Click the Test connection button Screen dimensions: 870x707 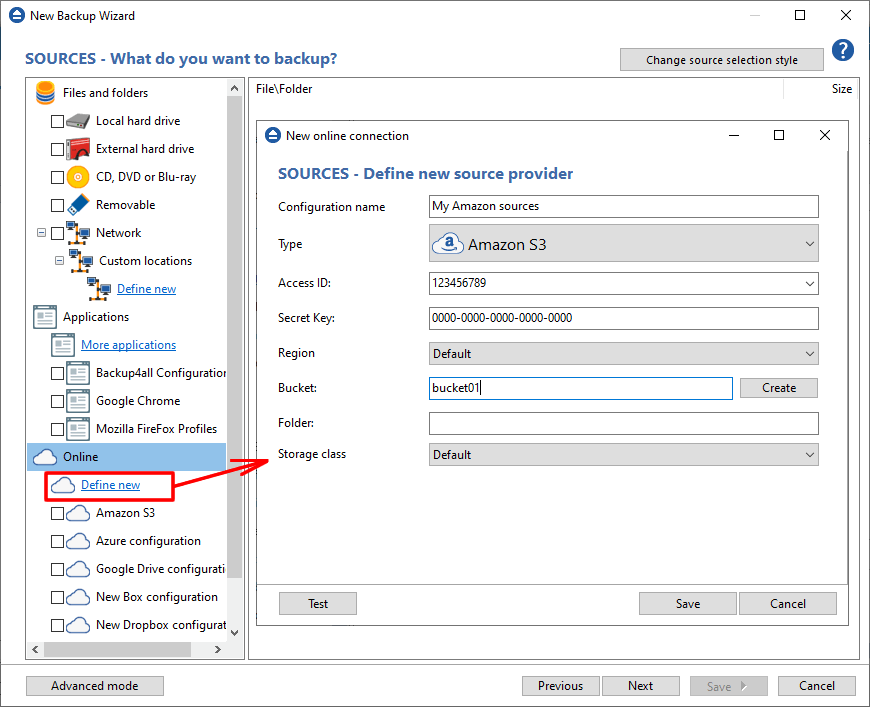pyautogui.click(x=318, y=604)
